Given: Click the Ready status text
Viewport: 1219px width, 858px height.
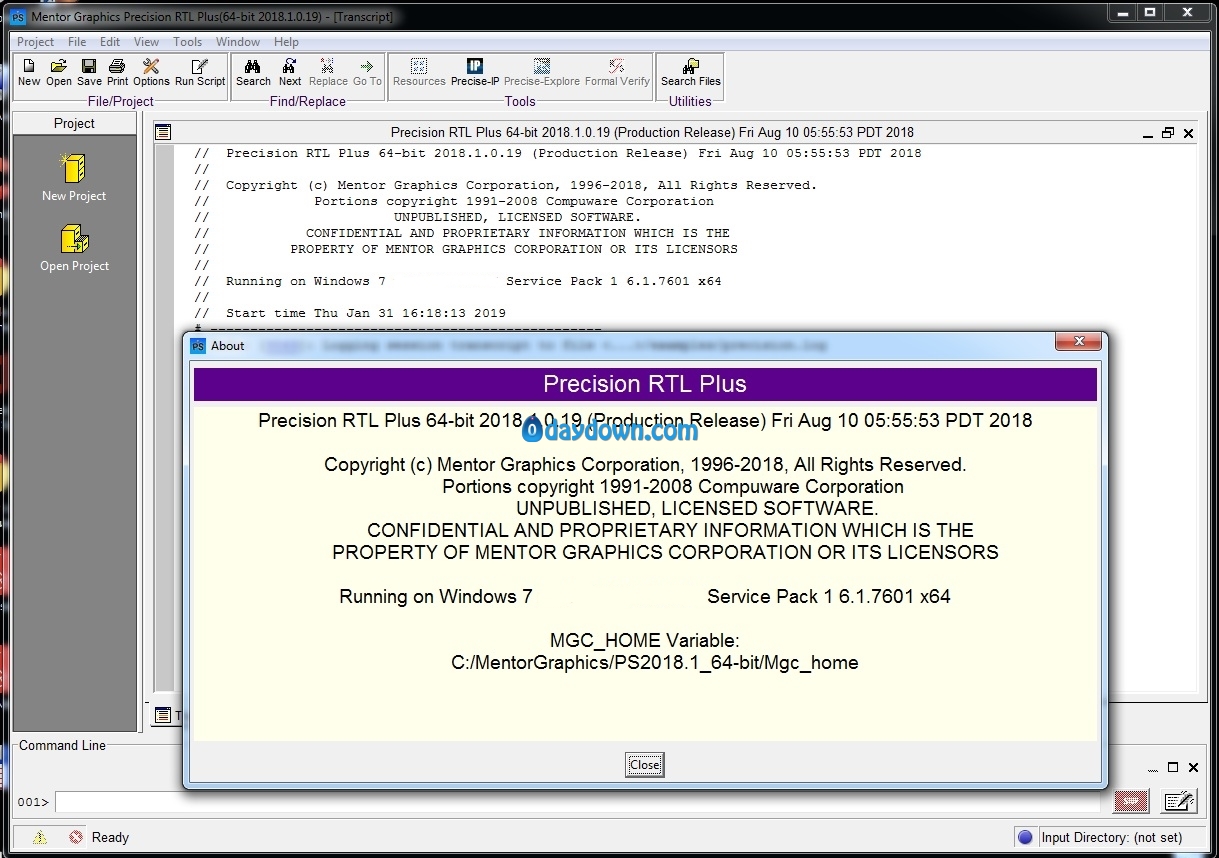Looking at the screenshot, I should point(110,838).
